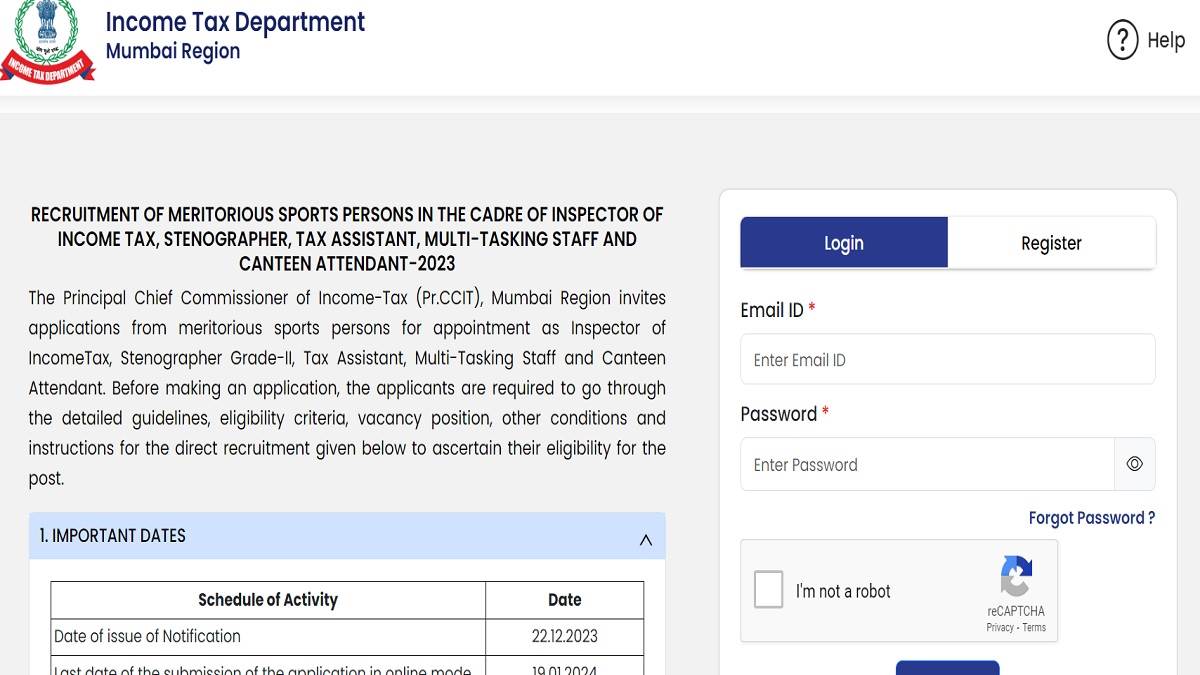
Task: Focus the Enter Password field
Action: 928,464
